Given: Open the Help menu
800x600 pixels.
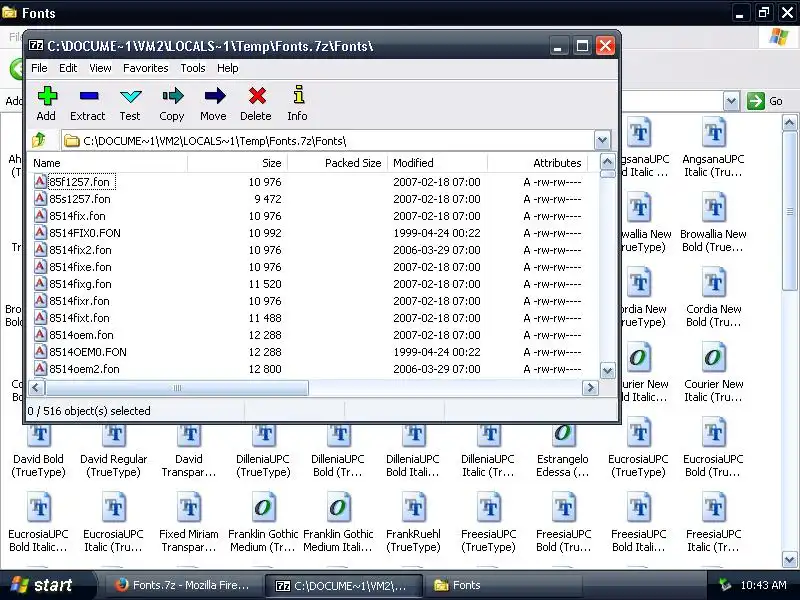Looking at the screenshot, I should point(227,68).
